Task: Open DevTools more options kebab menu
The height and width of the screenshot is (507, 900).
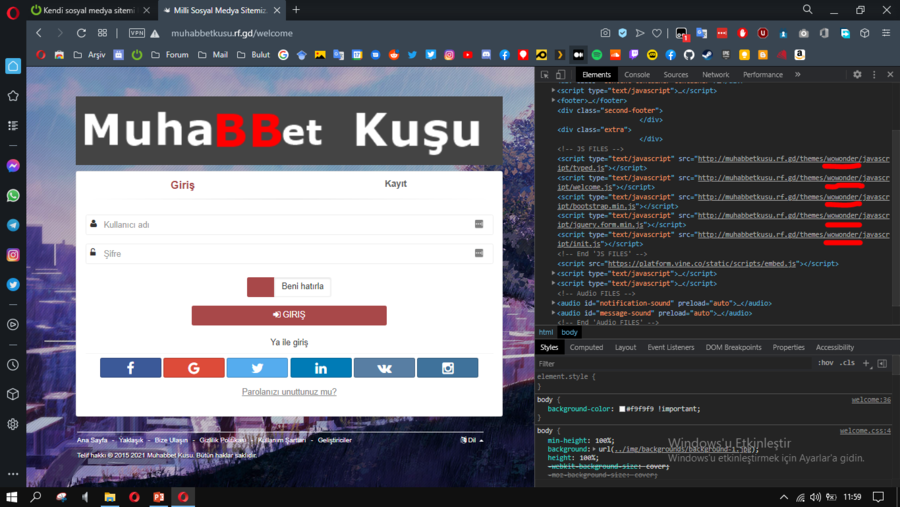Action: 874,75
